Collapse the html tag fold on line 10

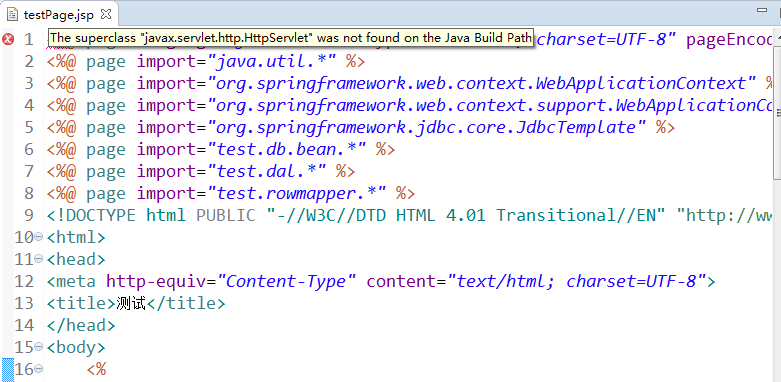[39, 237]
